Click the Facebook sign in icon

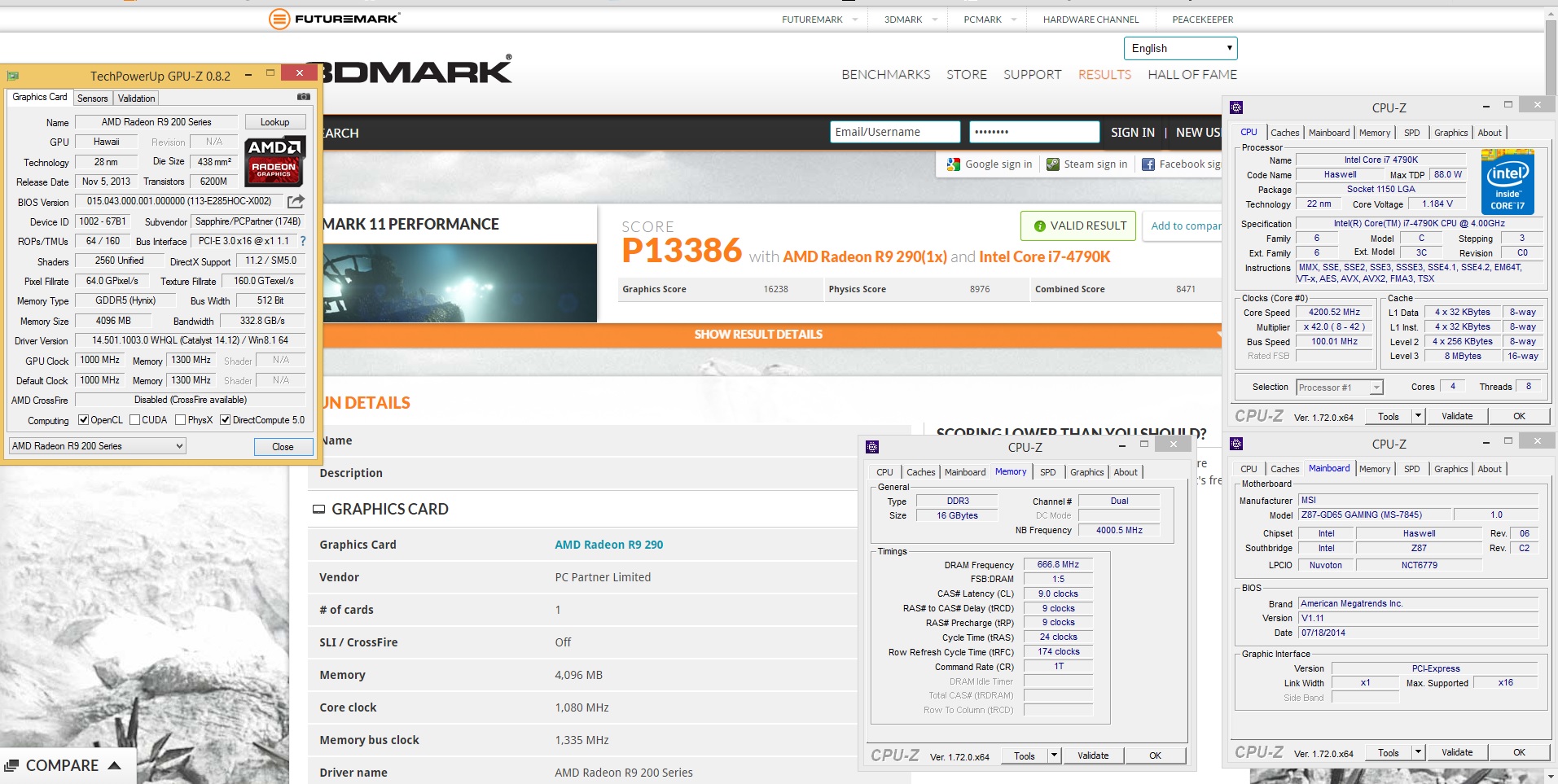click(1148, 164)
